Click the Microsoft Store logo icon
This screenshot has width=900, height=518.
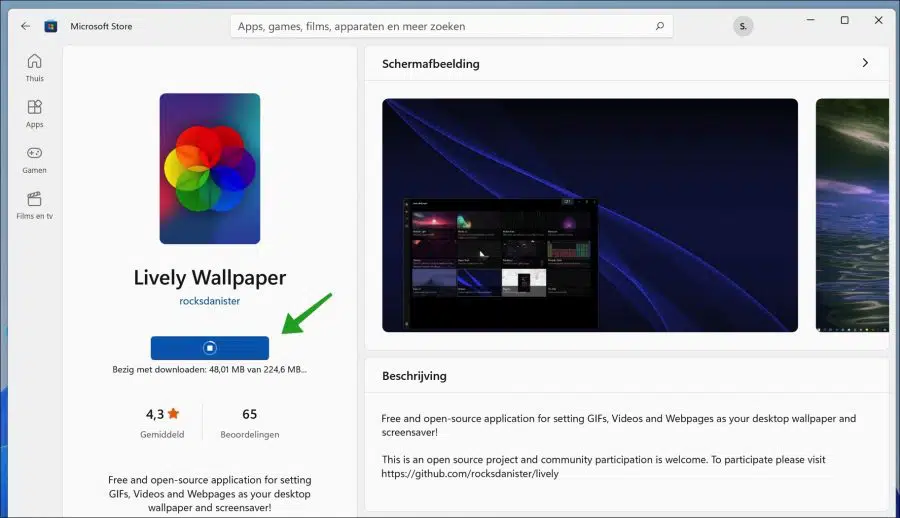[x=51, y=26]
